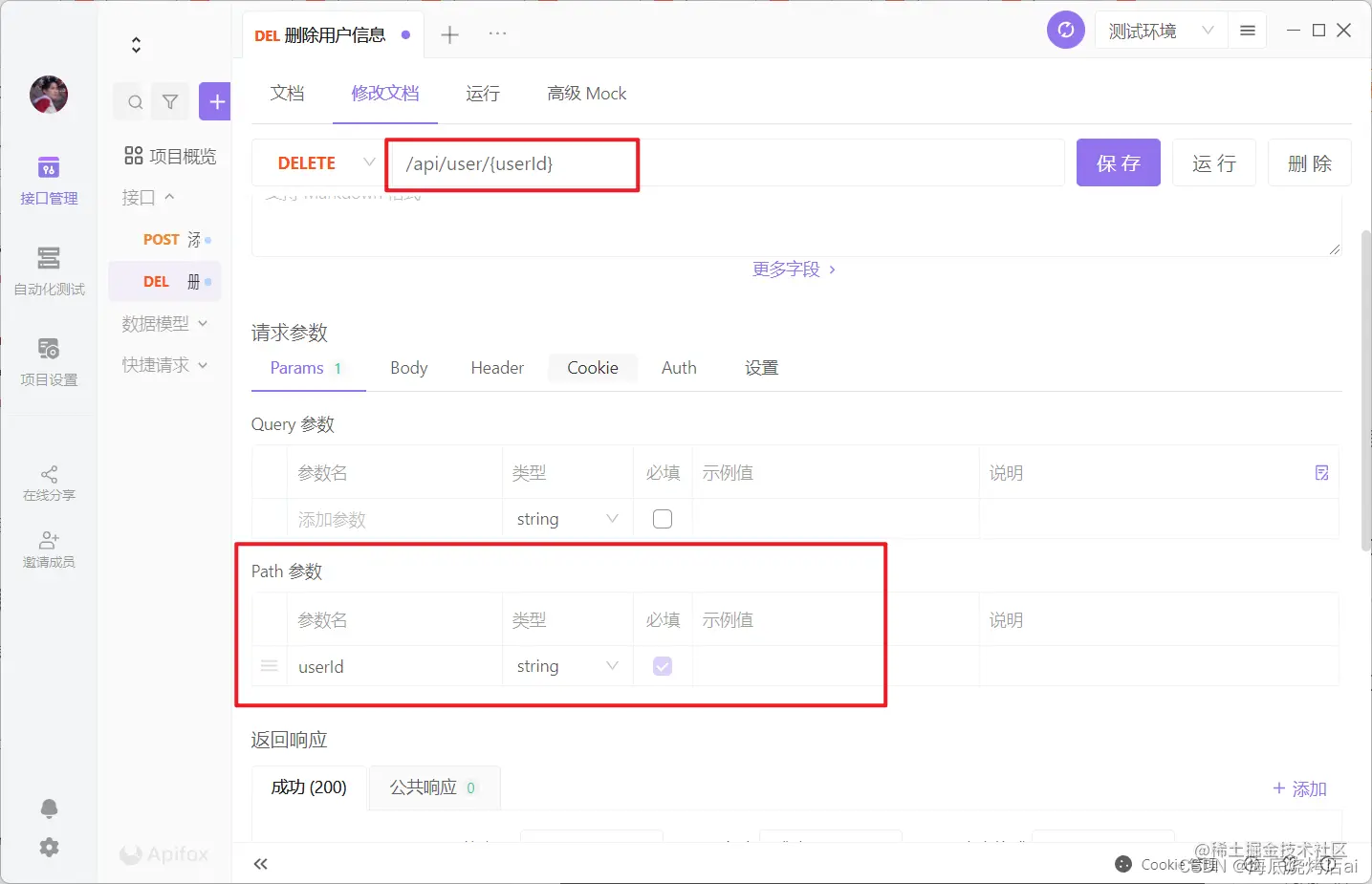Click the 更多字段 link
This screenshot has height=884, width=1372.
pos(786,269)
